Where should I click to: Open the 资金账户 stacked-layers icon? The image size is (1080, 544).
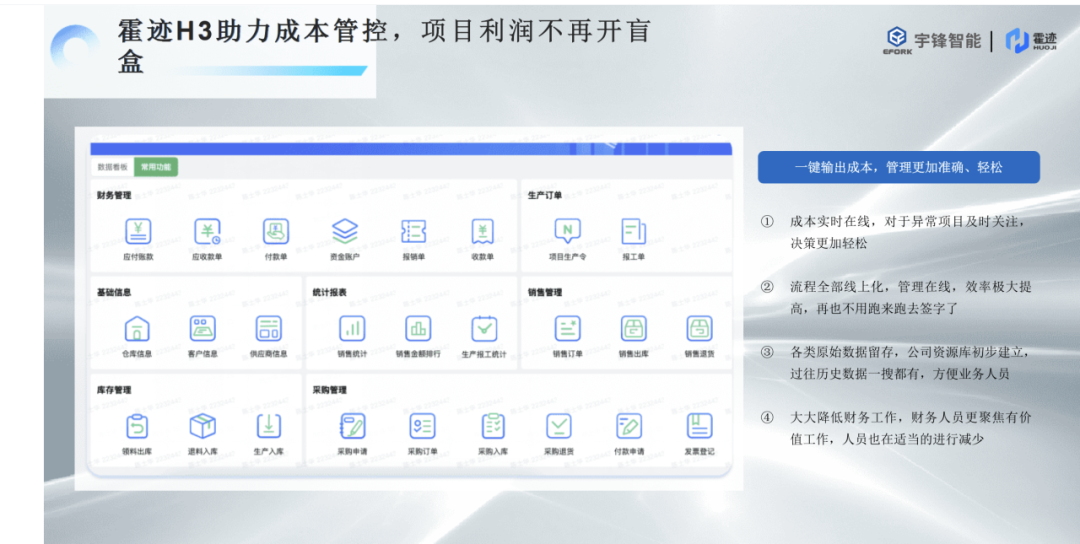point(344,231)
